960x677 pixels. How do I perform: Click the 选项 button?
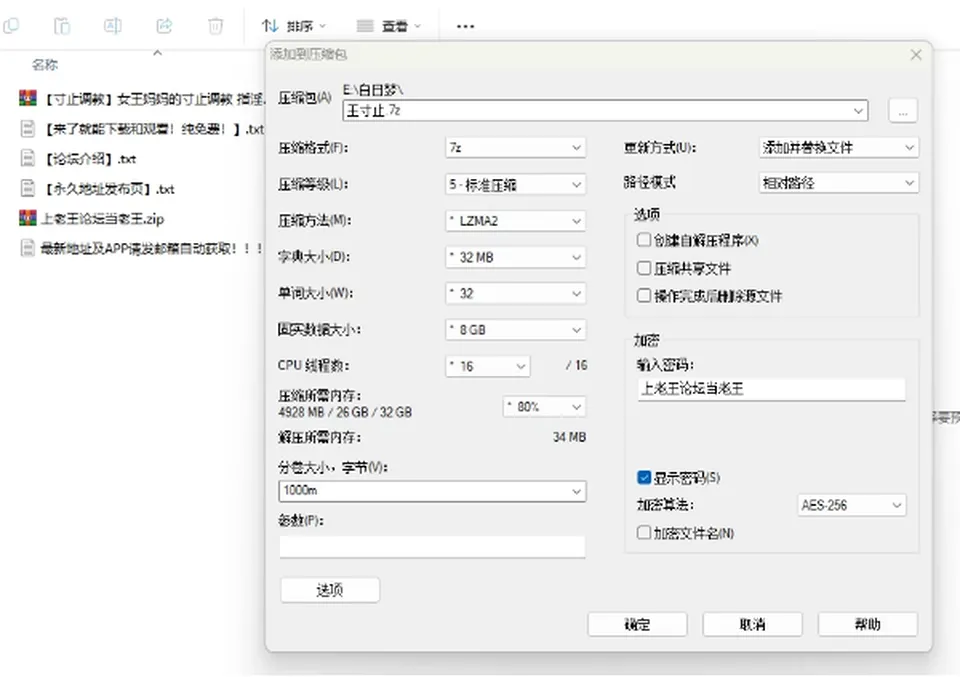[x=330, y=590]
